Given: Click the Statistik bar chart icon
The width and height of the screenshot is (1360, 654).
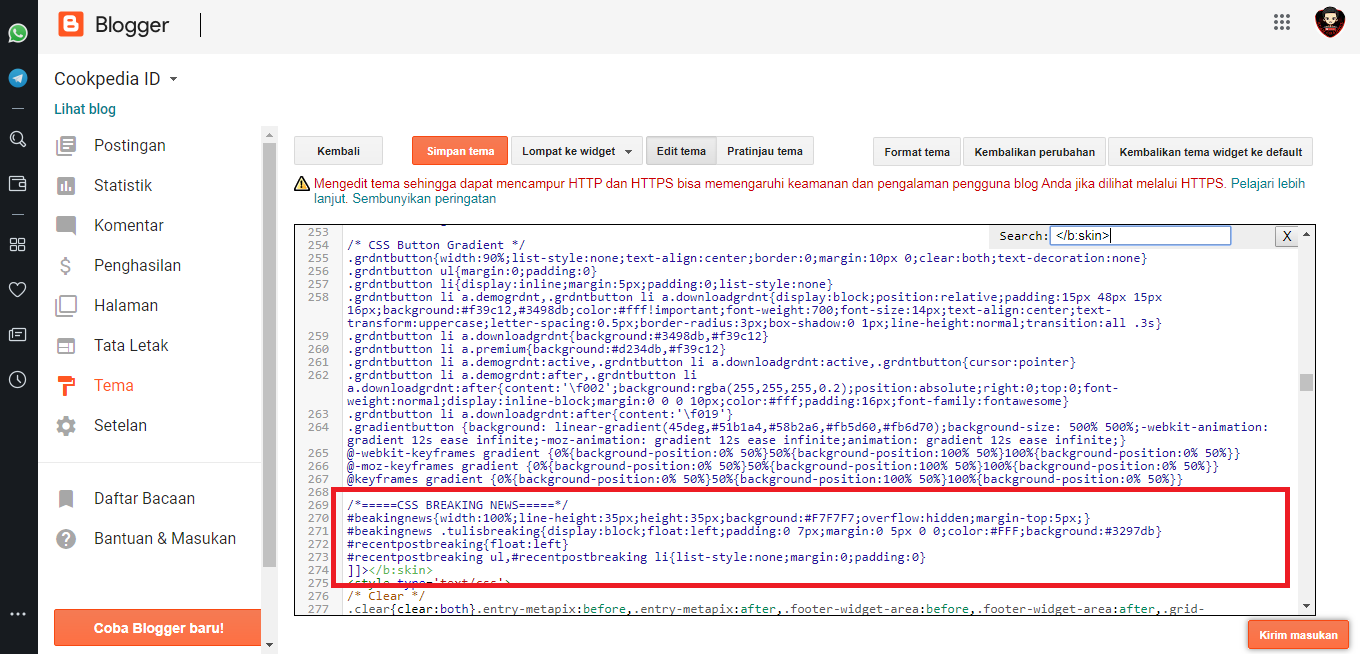Looking at the screenshot, I should click(x=66, y=186).
